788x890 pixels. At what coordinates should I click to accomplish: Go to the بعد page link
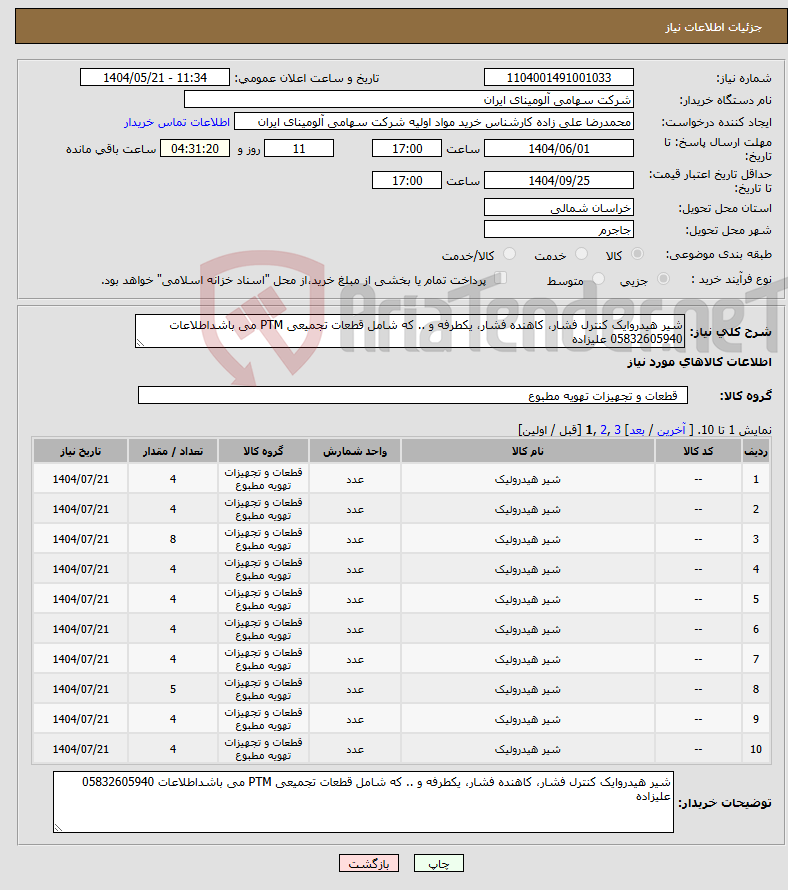pos(637,430)
